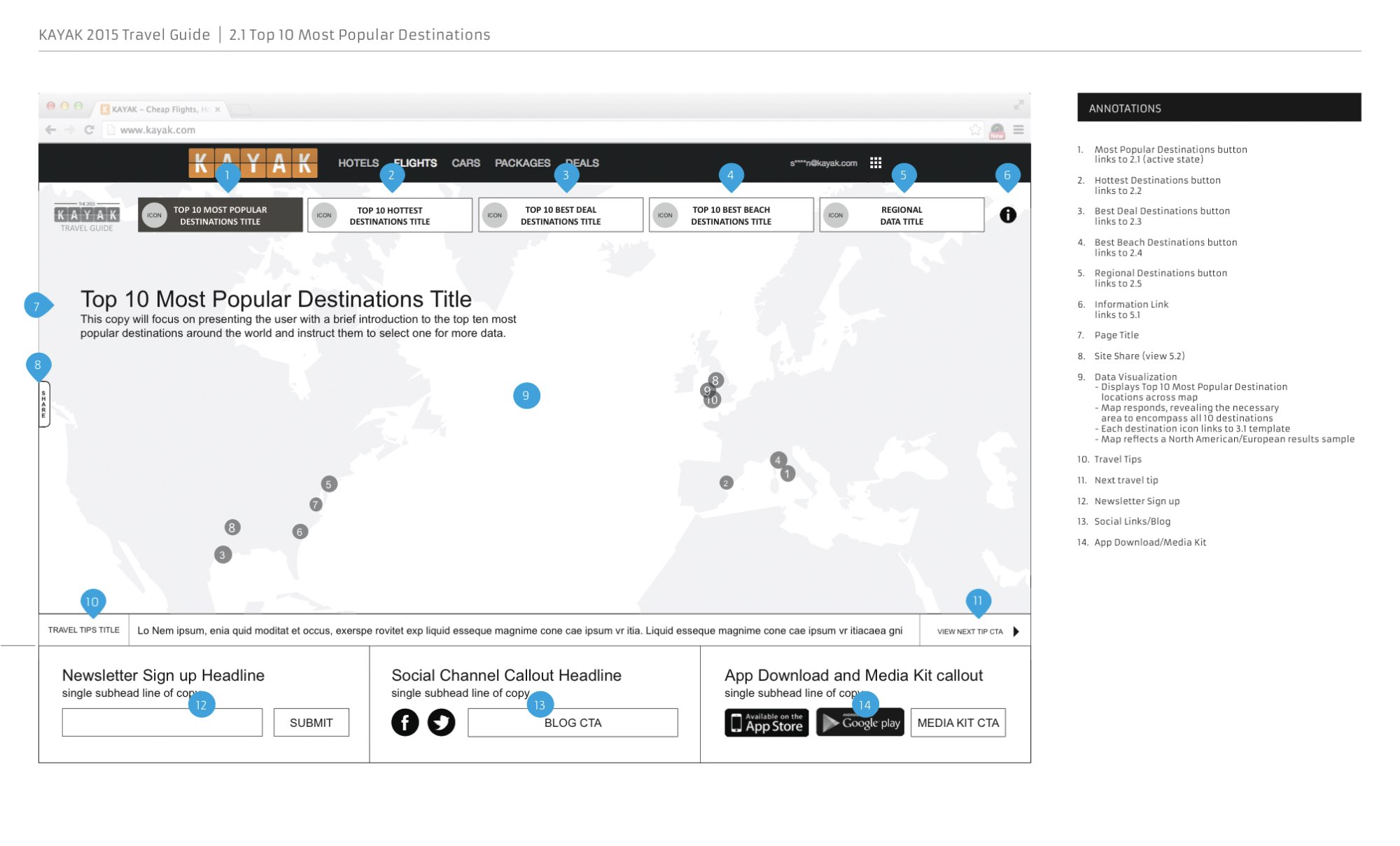1400x846 pixels.
Task: Click the App Store download badge
Action: (x=766, y=723)
